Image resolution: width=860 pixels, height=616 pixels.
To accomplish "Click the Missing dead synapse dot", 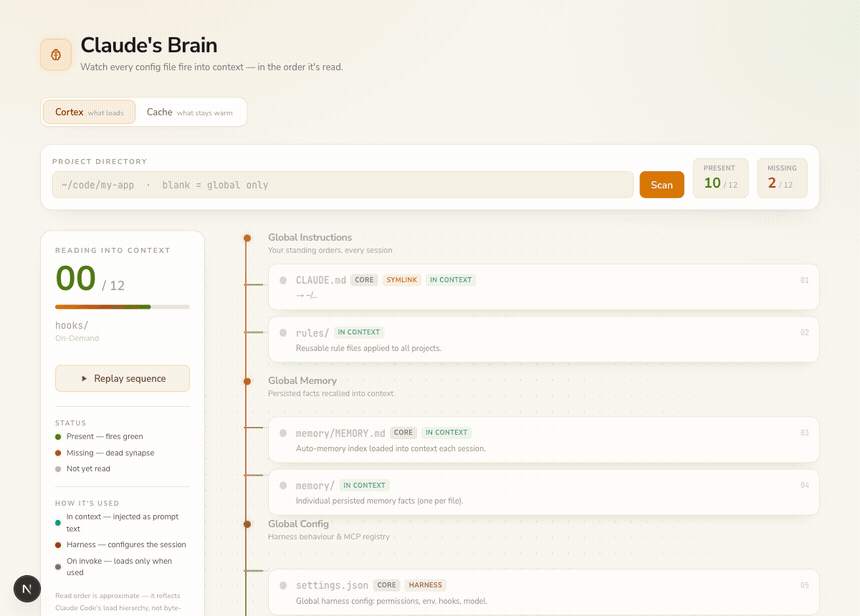I will click(58, 453).
